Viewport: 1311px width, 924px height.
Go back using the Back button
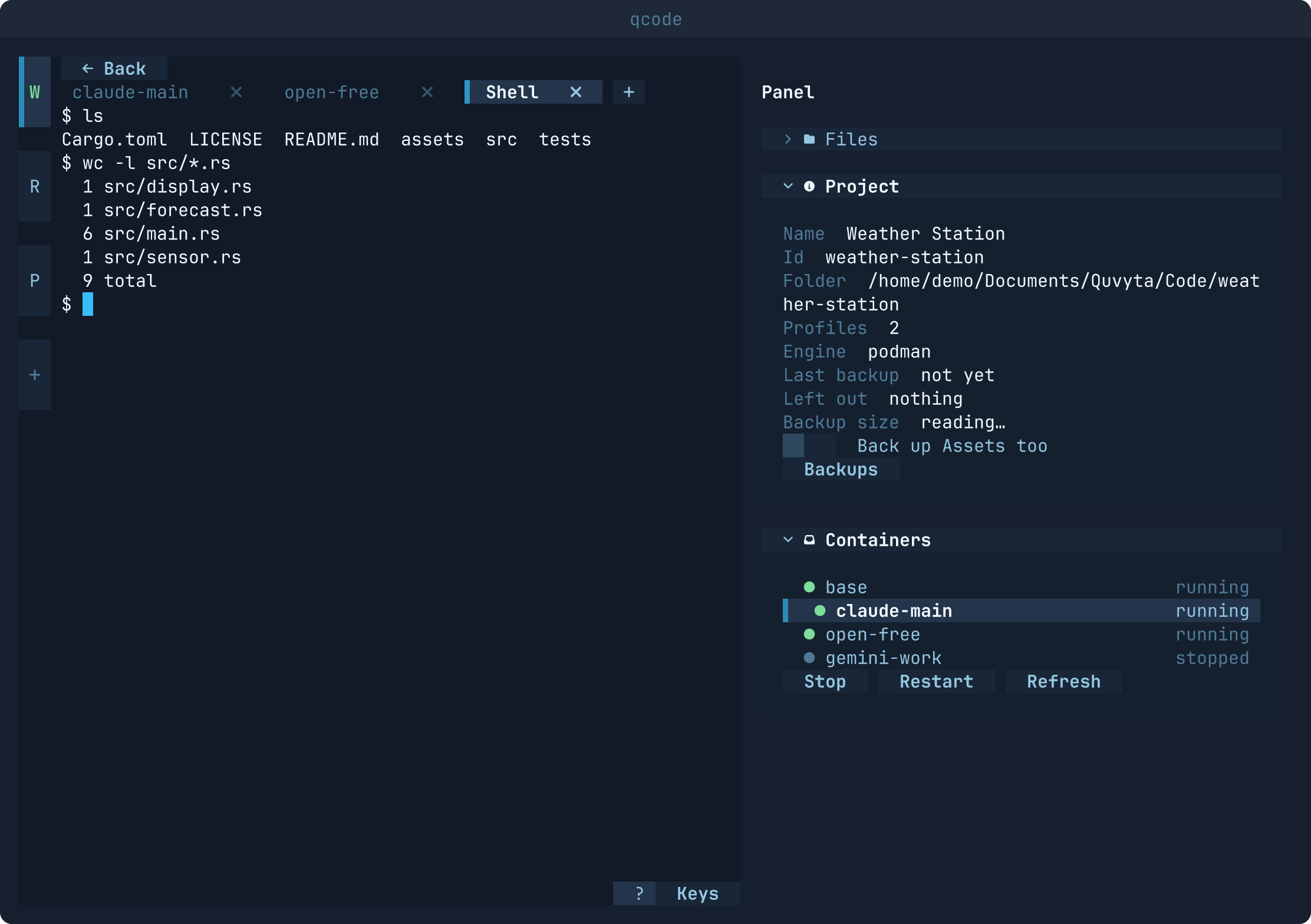point(114,68)
